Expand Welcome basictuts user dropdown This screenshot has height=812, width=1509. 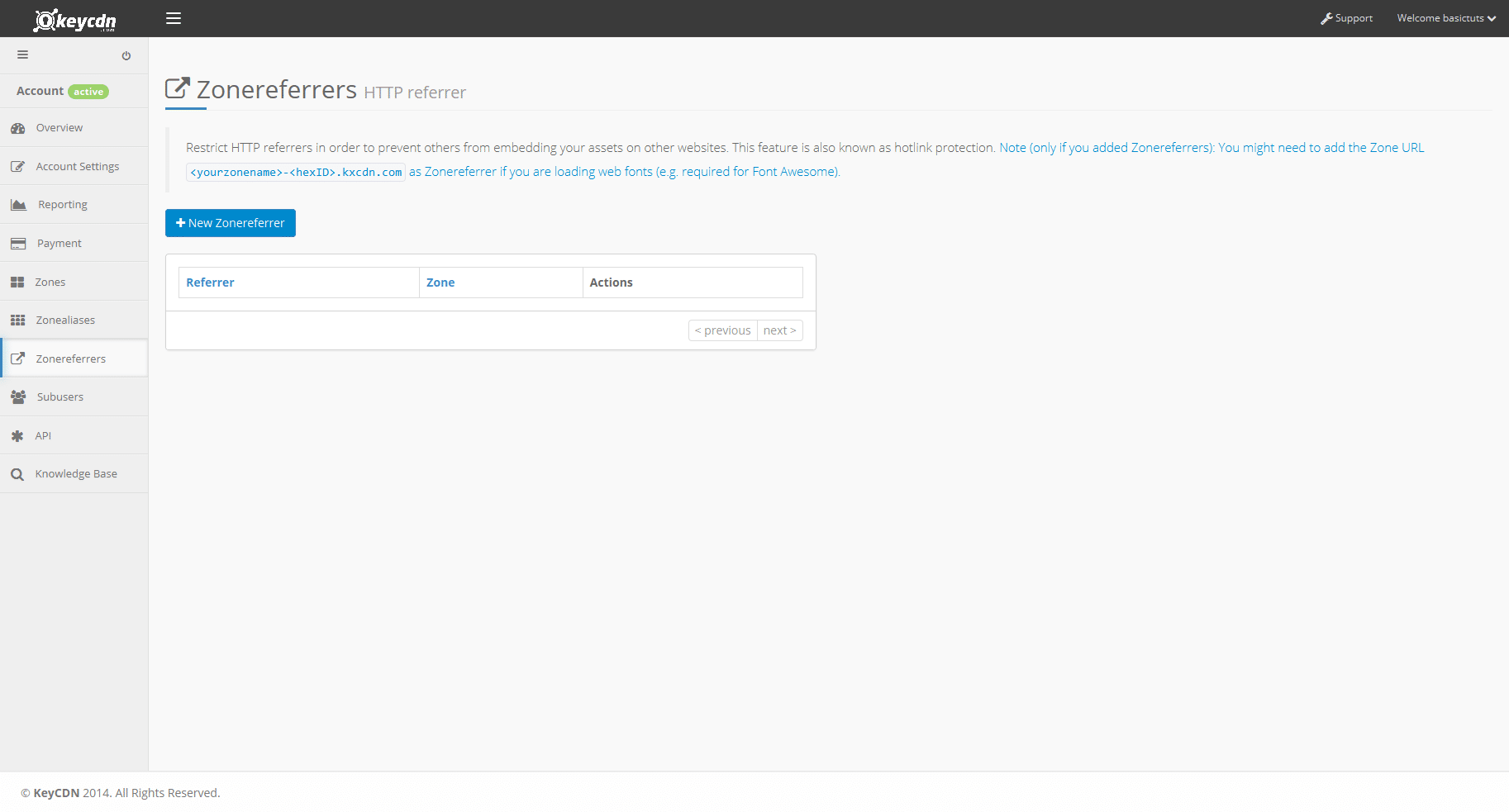pos(1446,18)
